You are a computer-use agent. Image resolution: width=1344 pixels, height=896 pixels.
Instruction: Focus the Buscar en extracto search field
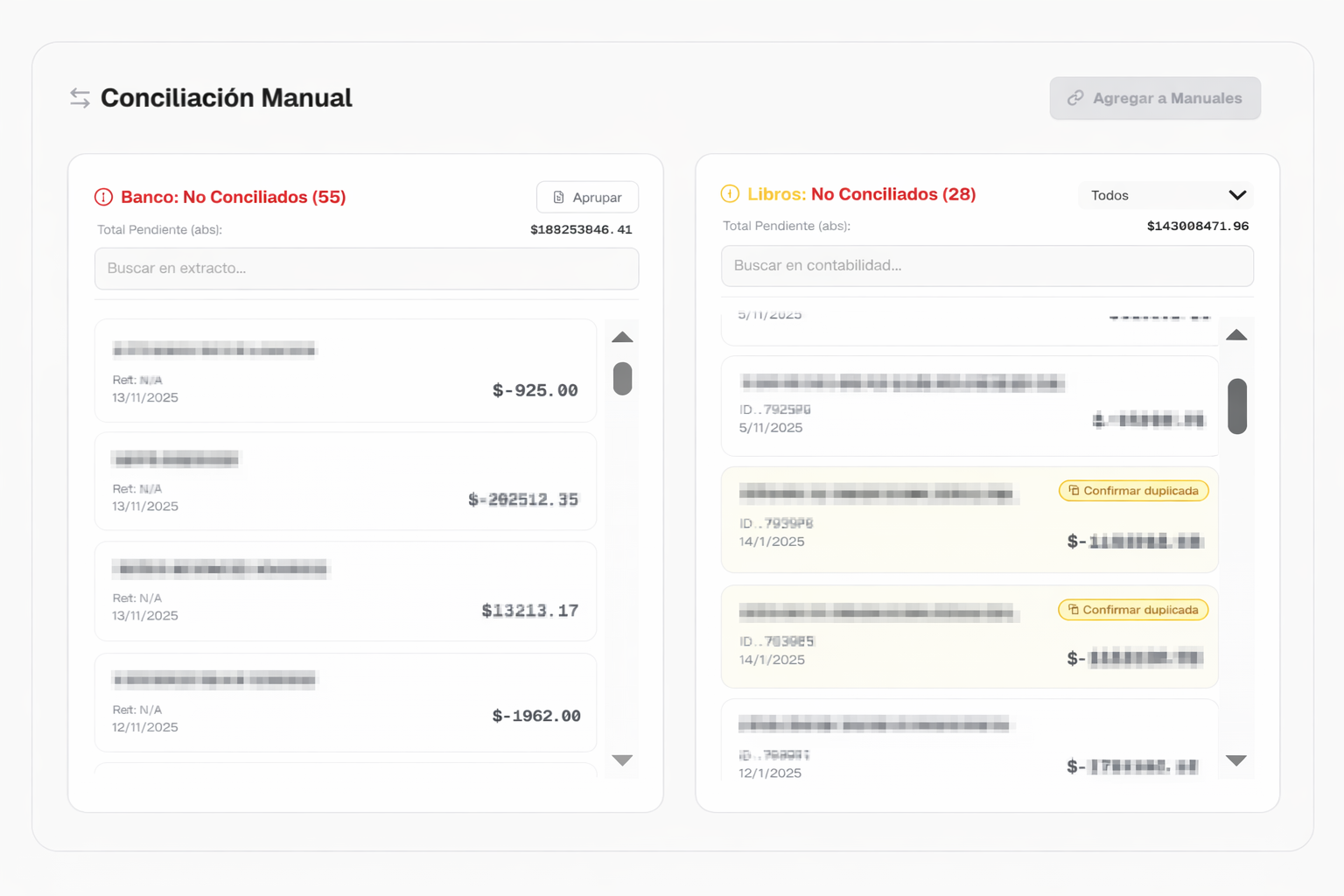(x=366, y=269)
